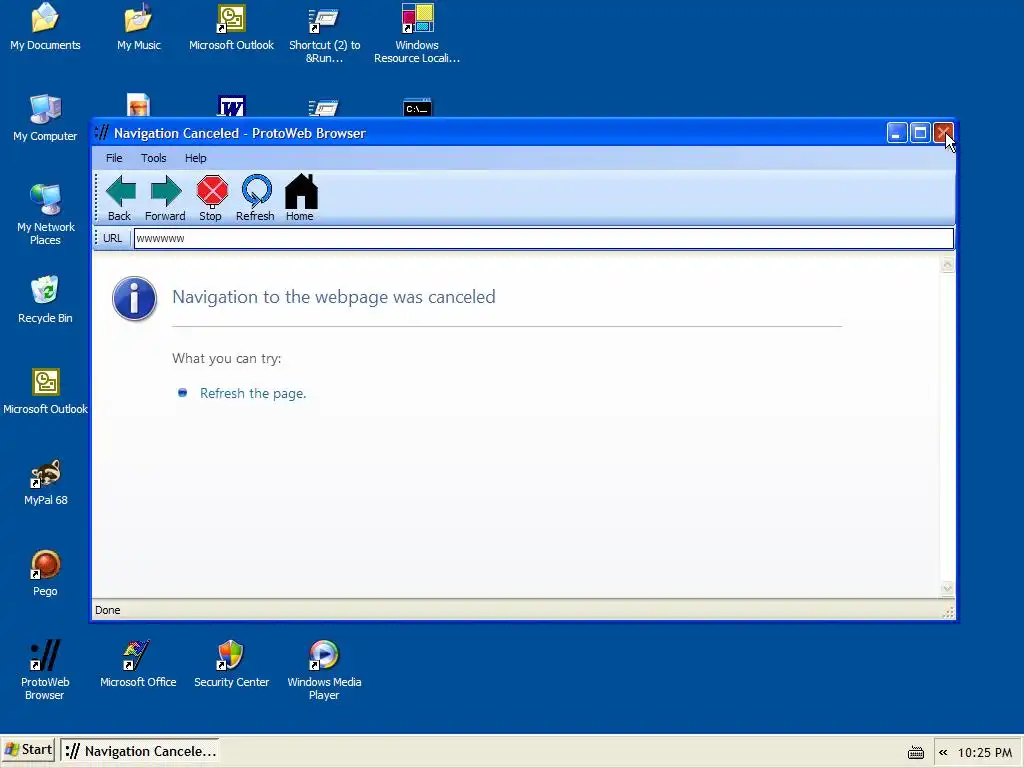Click the 'URL' label
Image resolution: width=1024 pixels, height=768 pixels.
112,238
